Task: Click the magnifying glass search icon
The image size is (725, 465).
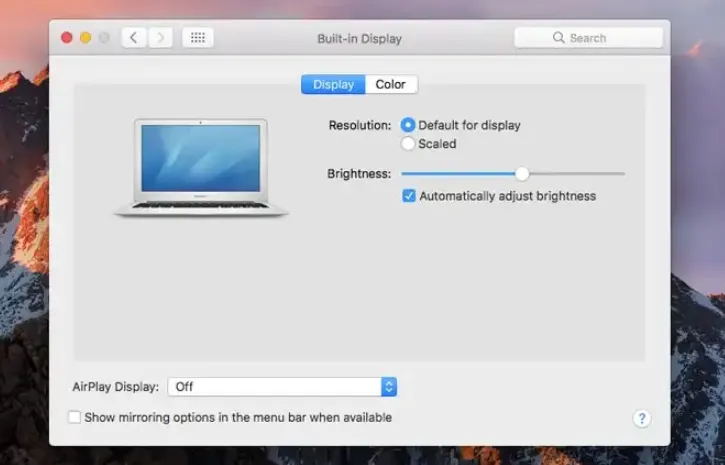Action: click(559, 38)
